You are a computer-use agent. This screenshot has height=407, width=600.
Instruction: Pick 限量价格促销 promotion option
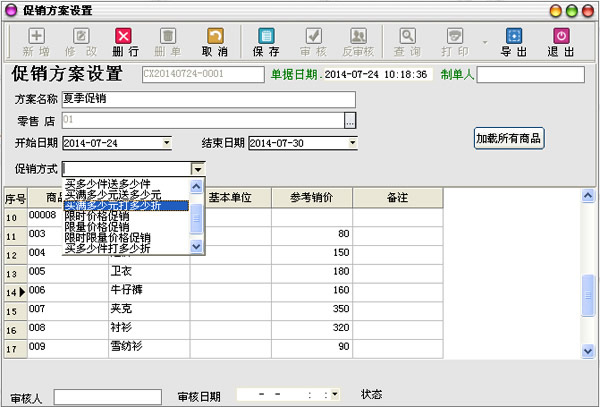pyautogui.click(x=97, y=227)
